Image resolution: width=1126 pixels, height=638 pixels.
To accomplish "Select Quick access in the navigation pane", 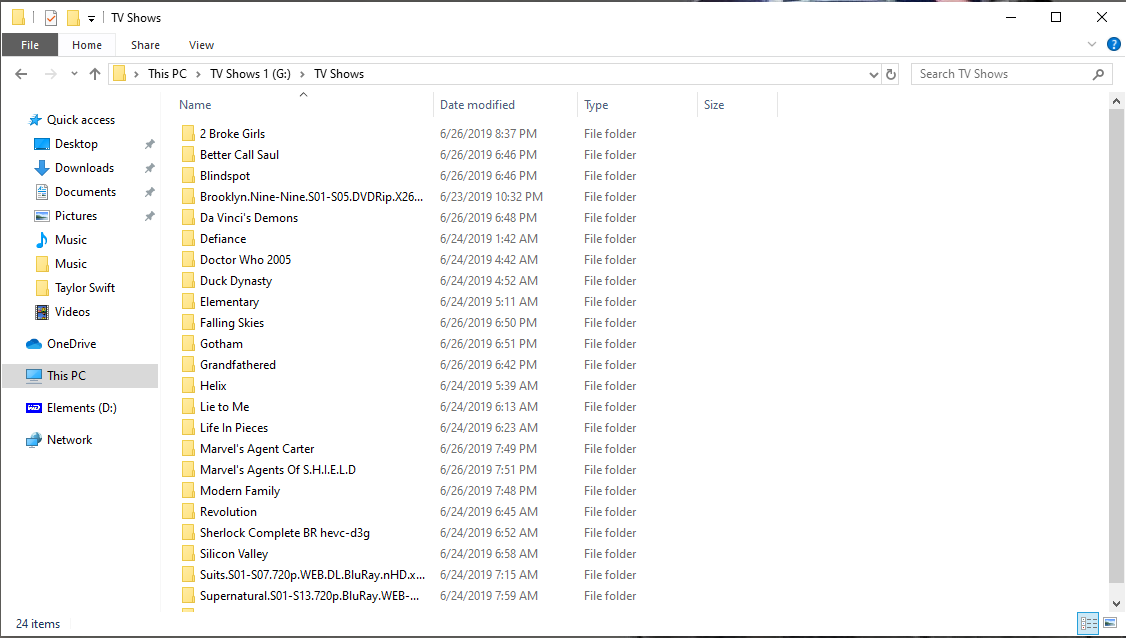I will [x=80, y=120].
